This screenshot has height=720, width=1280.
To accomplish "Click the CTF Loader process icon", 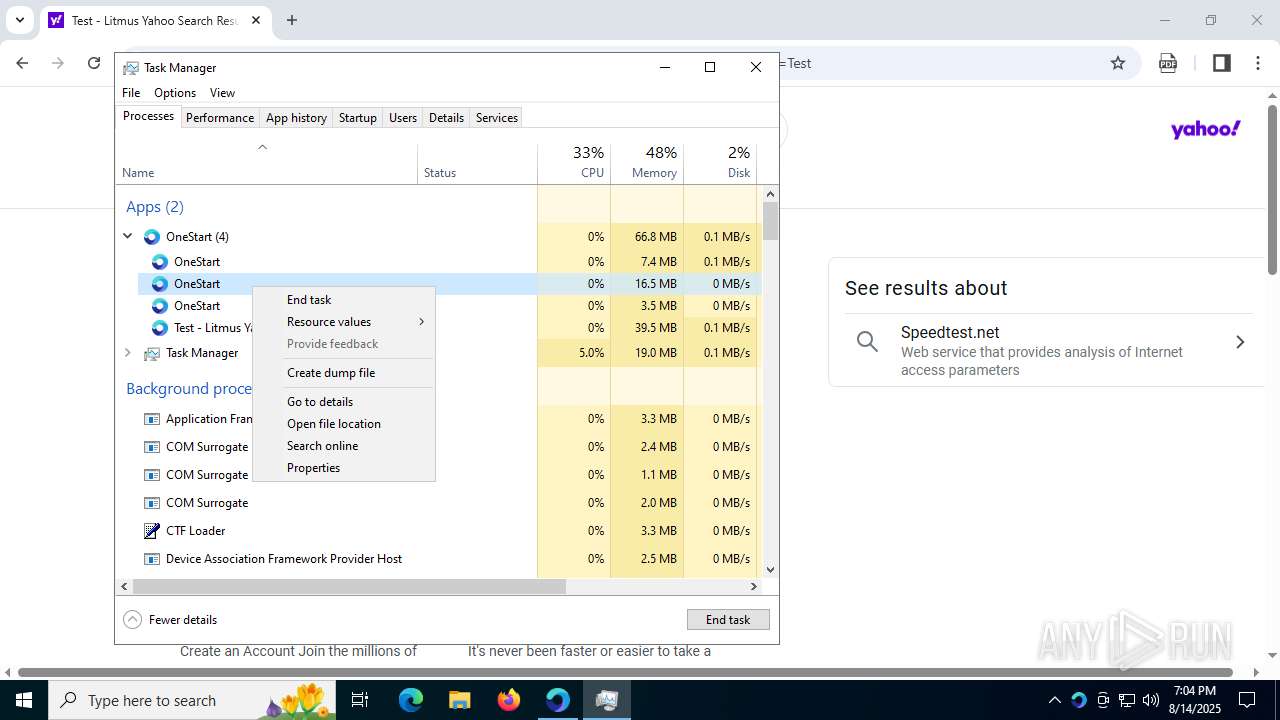I will (x=152, y=531).
